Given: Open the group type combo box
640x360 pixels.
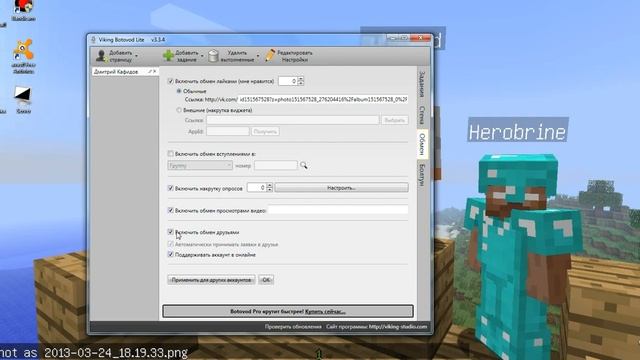Looking at the screenshot, I should point(200,165).
